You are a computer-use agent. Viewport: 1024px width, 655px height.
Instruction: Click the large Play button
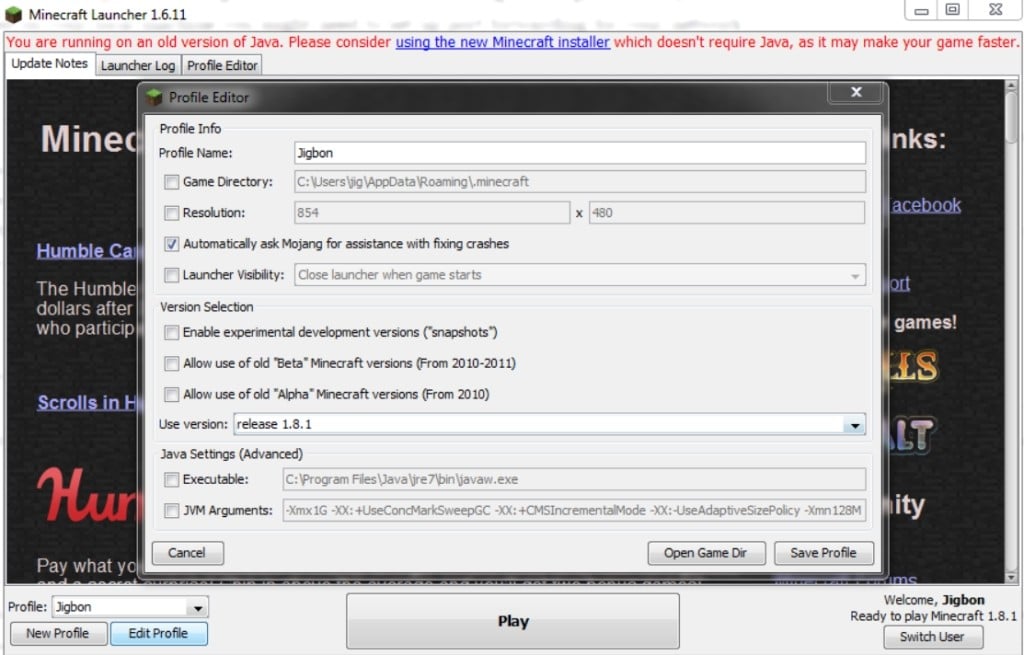point(513,621)
